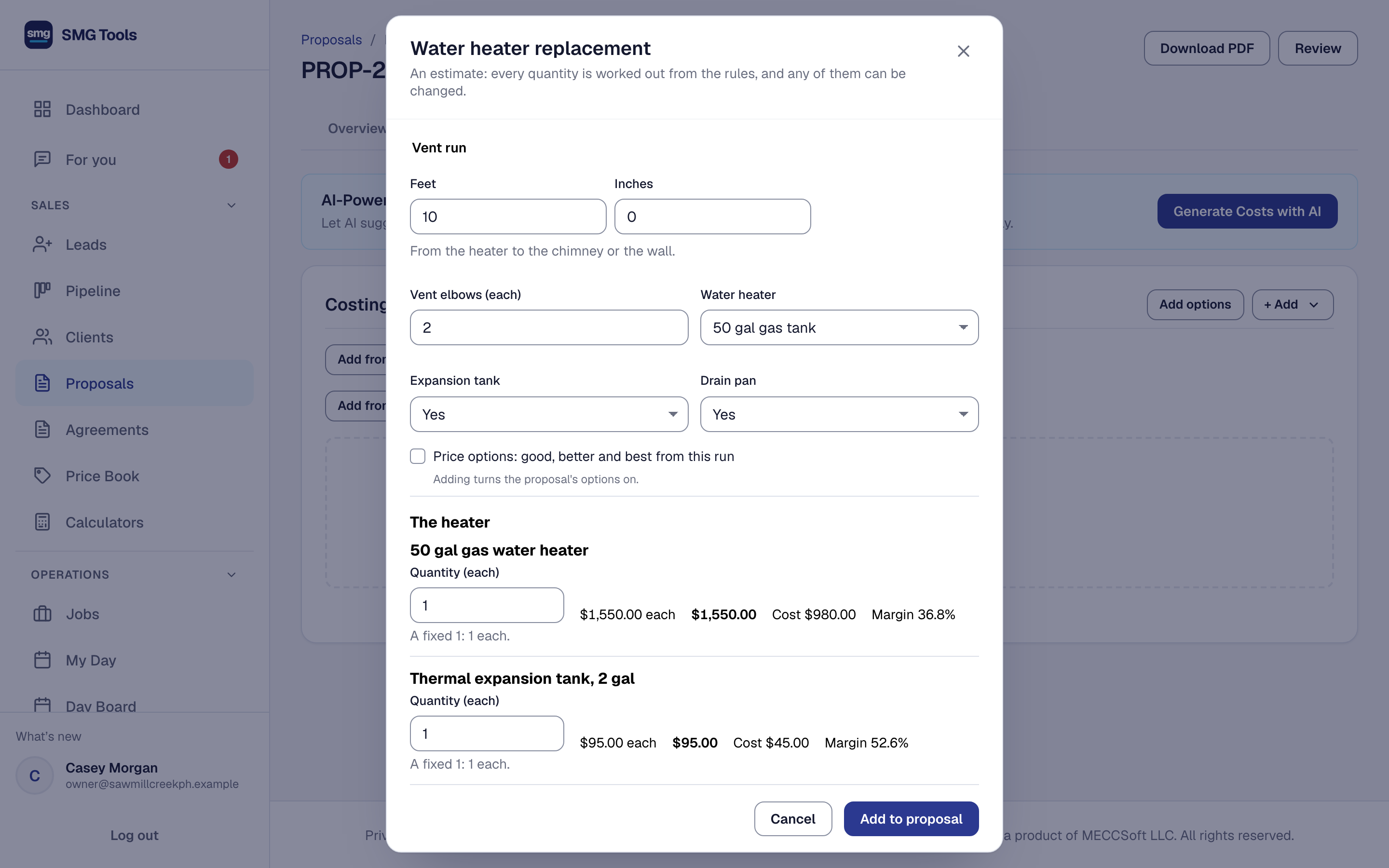Open the Water heater dropdown
The height and width of the screenshot is (868, 1389).
(x=839, y=328)
